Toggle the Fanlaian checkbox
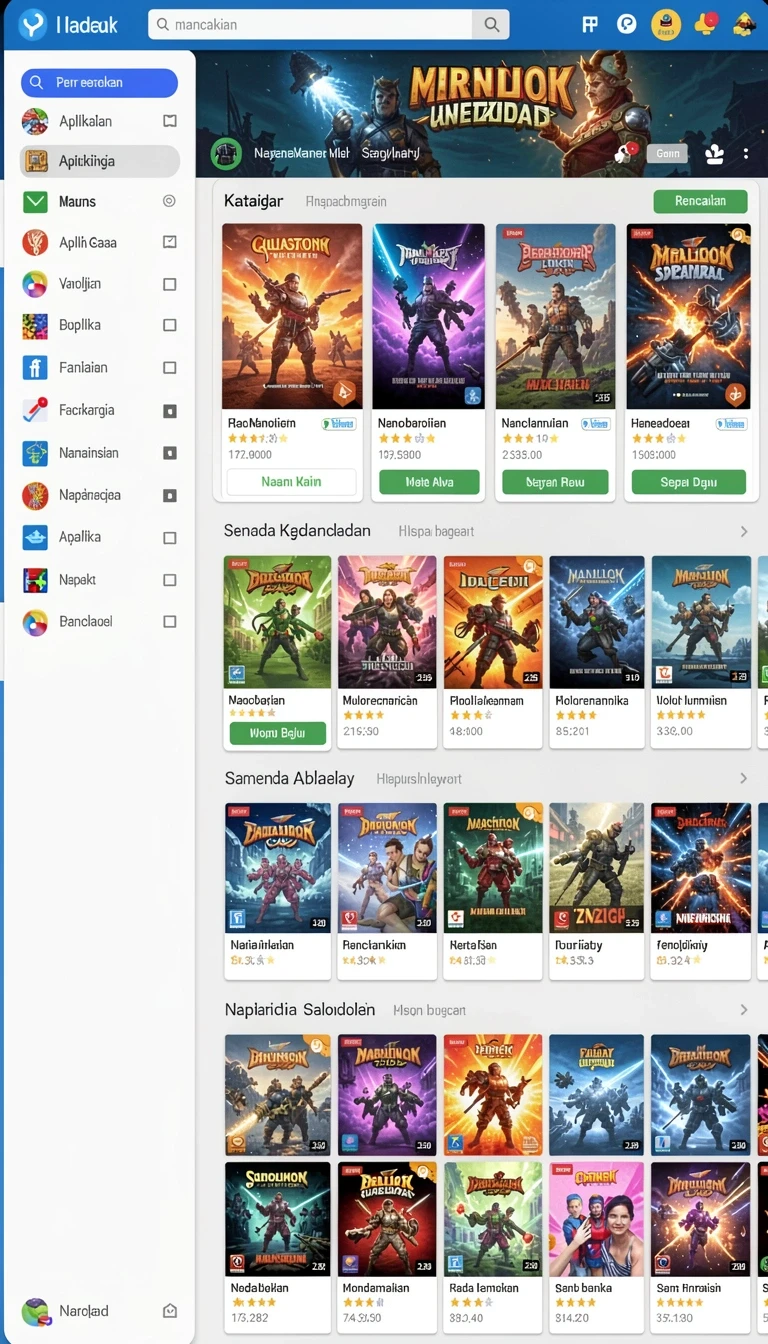 coord(170,367)
